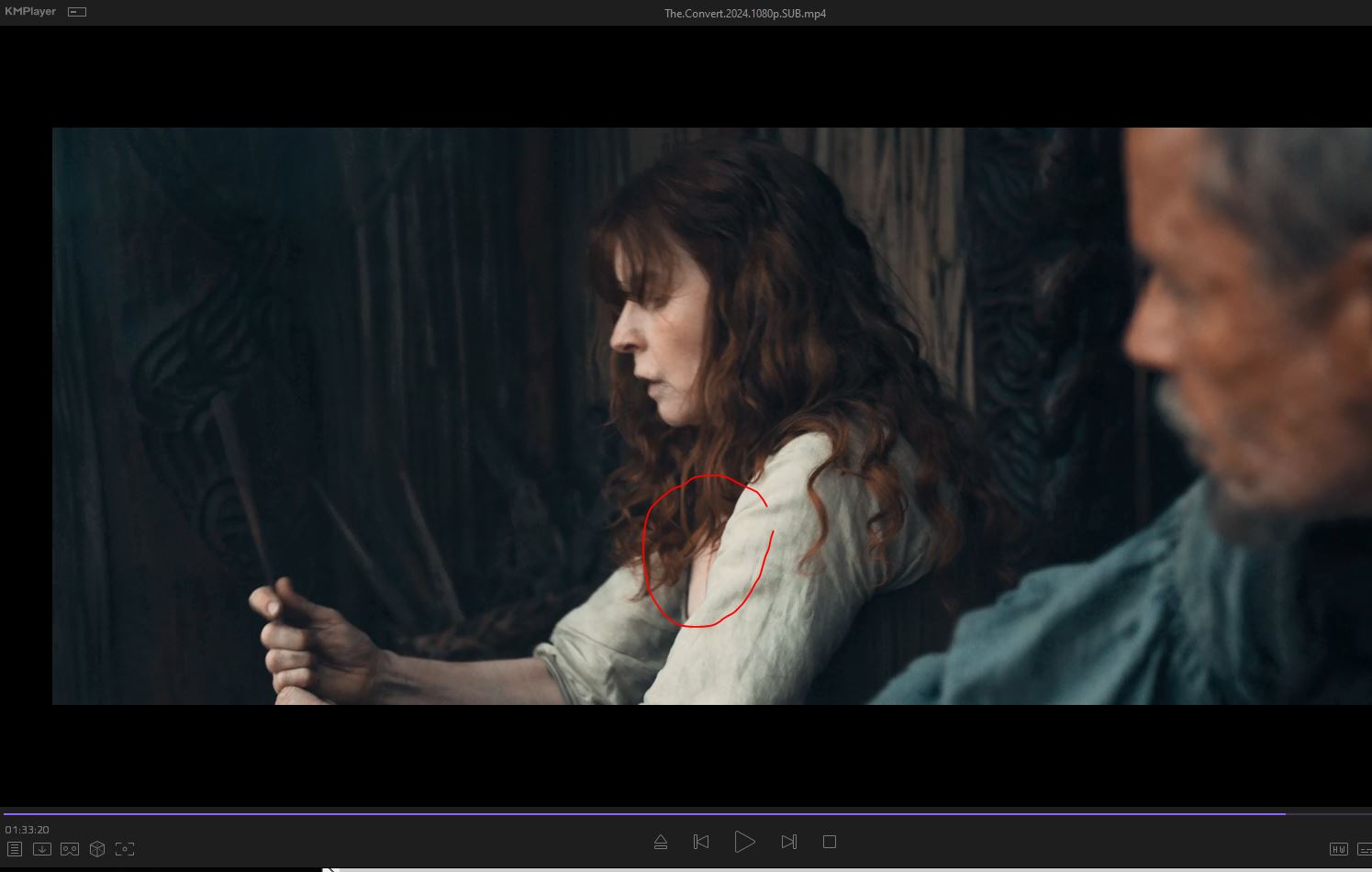
Task: Enable VR headset viewing mode
Action: [x=70, y=849]
